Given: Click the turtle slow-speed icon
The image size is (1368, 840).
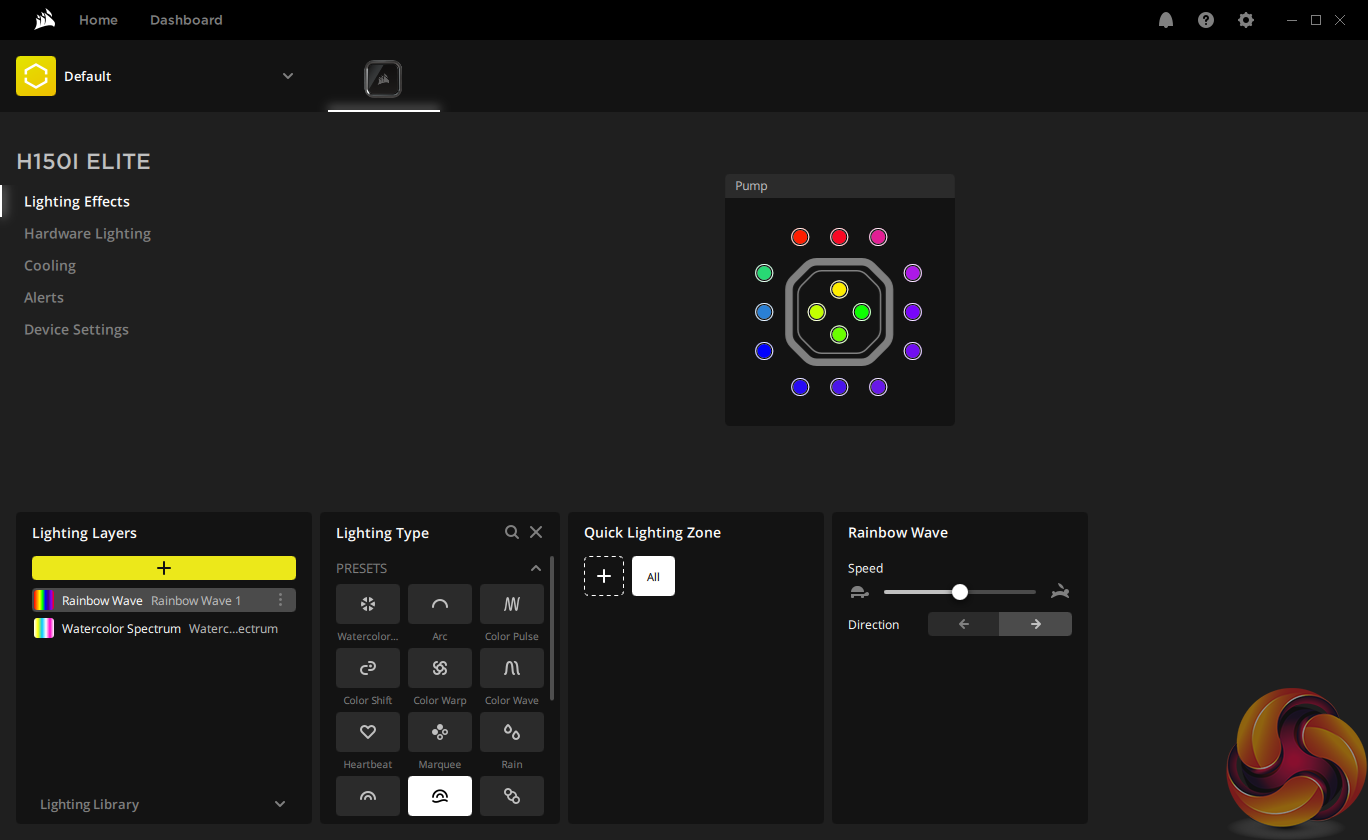Looking at the screenshot, I should coord(859,592).
